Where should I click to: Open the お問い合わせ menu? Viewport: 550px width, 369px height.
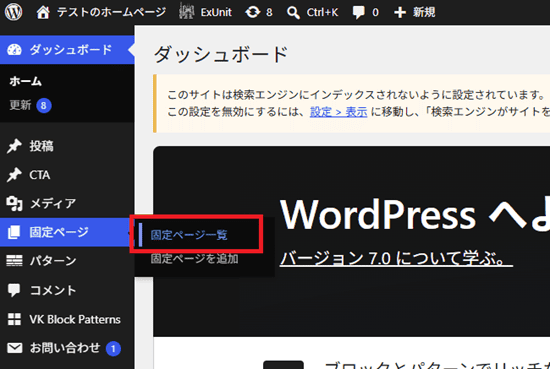65,348
